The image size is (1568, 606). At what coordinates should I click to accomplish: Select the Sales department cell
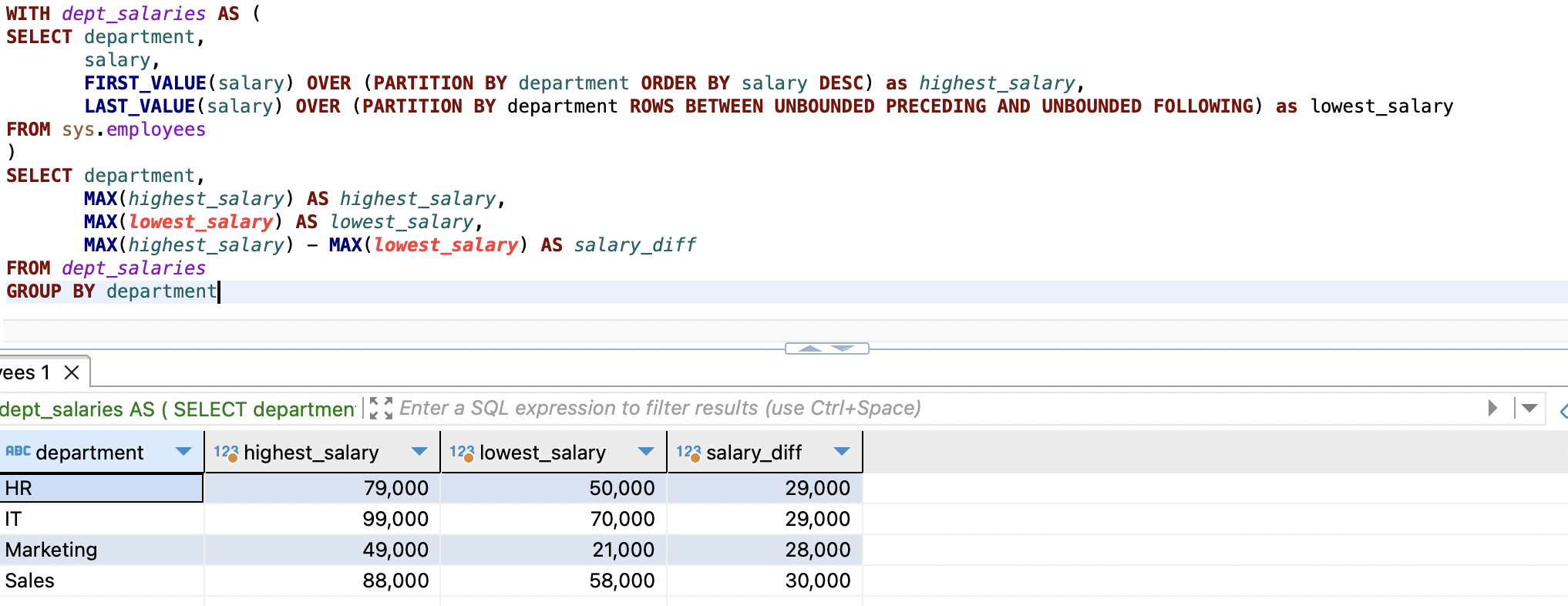pyautogui.click(x=101, y=581)
